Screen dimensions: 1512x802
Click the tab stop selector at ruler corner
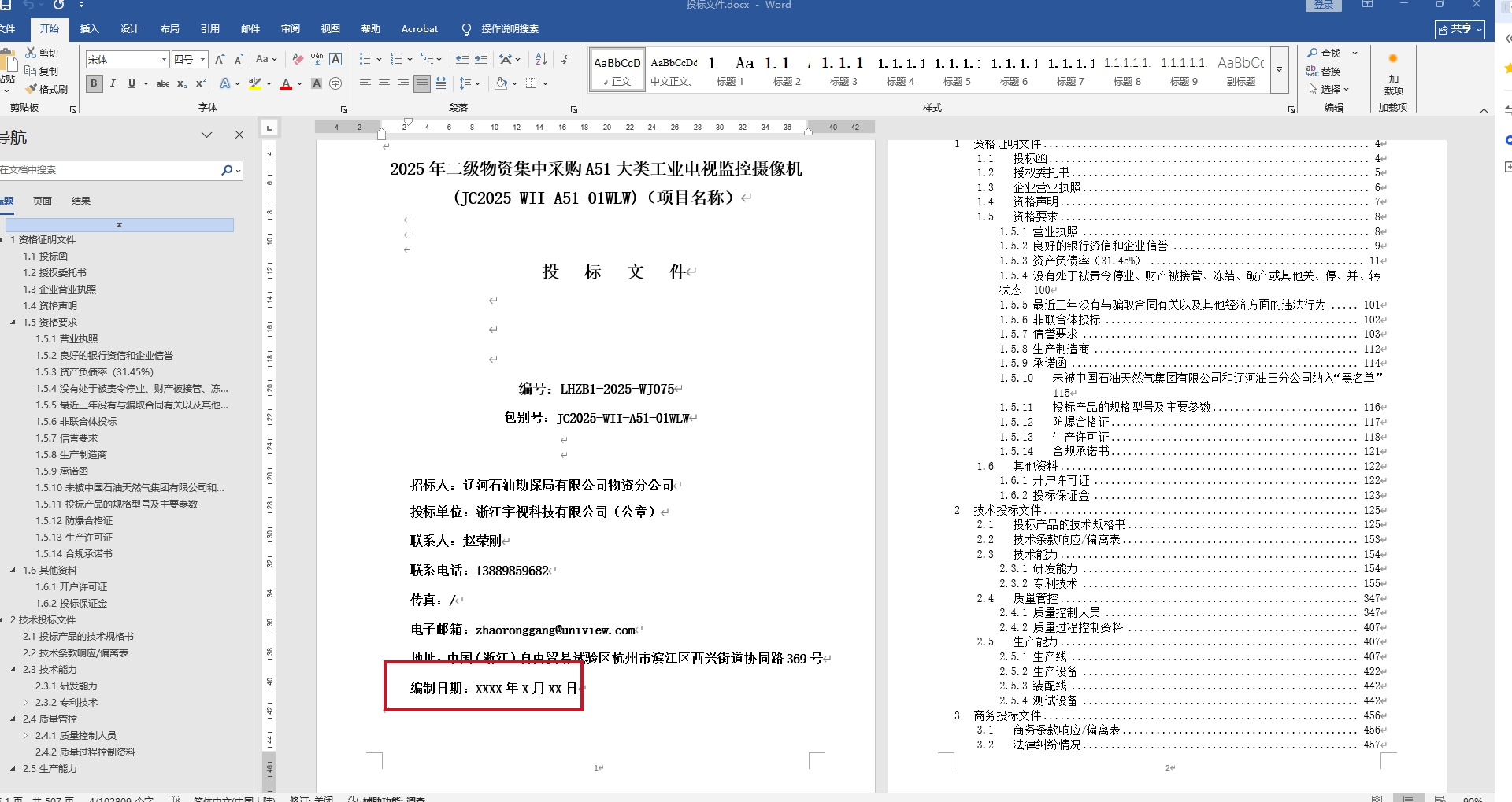click(269, 127)
